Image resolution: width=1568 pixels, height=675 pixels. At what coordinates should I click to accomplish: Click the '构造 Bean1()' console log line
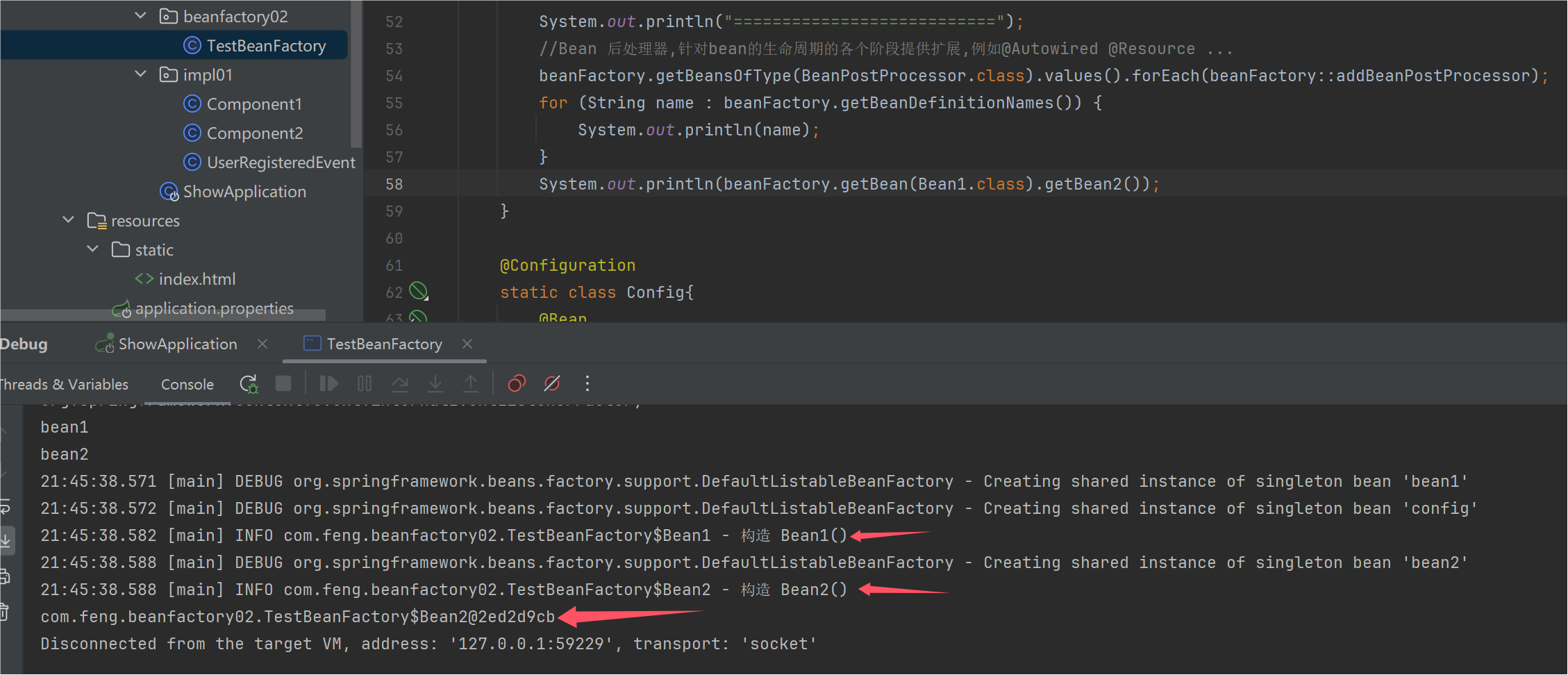[444, 535]
